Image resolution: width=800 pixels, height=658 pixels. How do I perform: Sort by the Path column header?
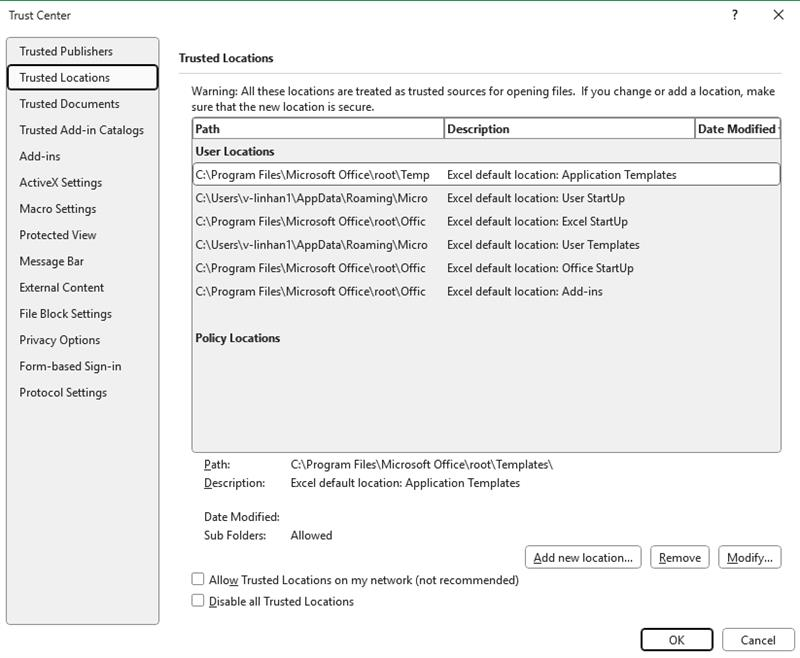click(x=318, y=129)
